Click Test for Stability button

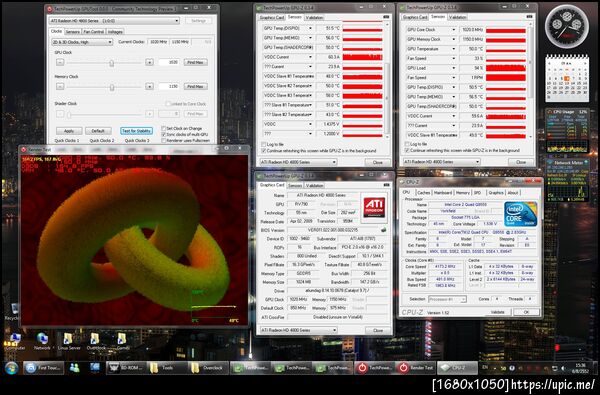(x=136, y=131)
